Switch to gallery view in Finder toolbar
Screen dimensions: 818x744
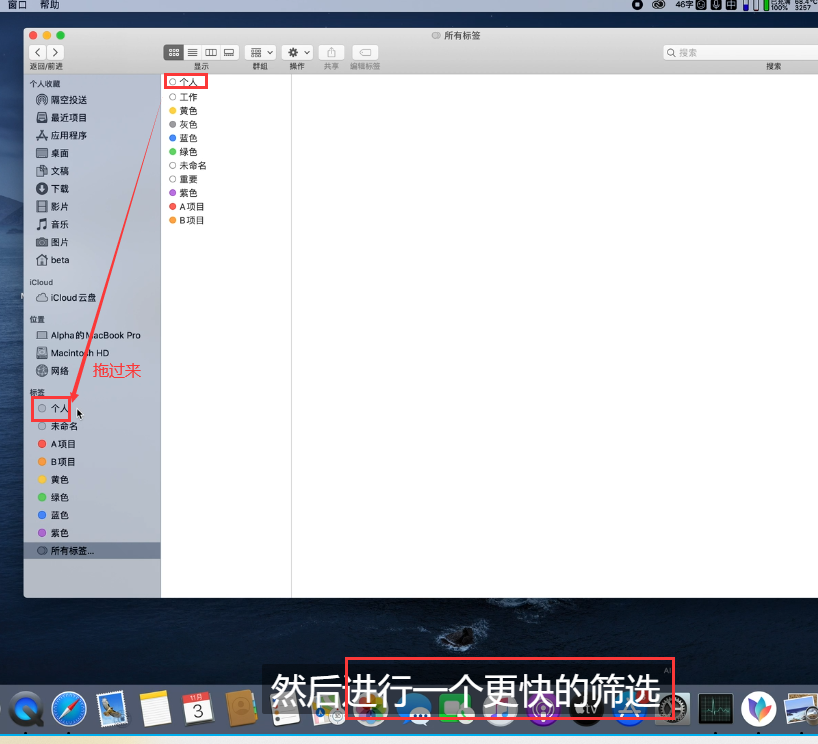click(229, 52)
